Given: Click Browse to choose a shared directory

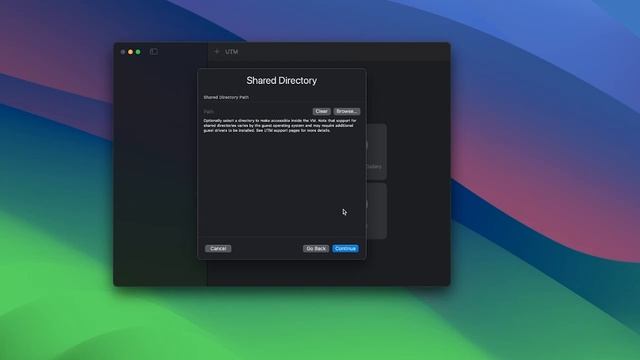Looking at the screenshot, I should click(347, 111).
